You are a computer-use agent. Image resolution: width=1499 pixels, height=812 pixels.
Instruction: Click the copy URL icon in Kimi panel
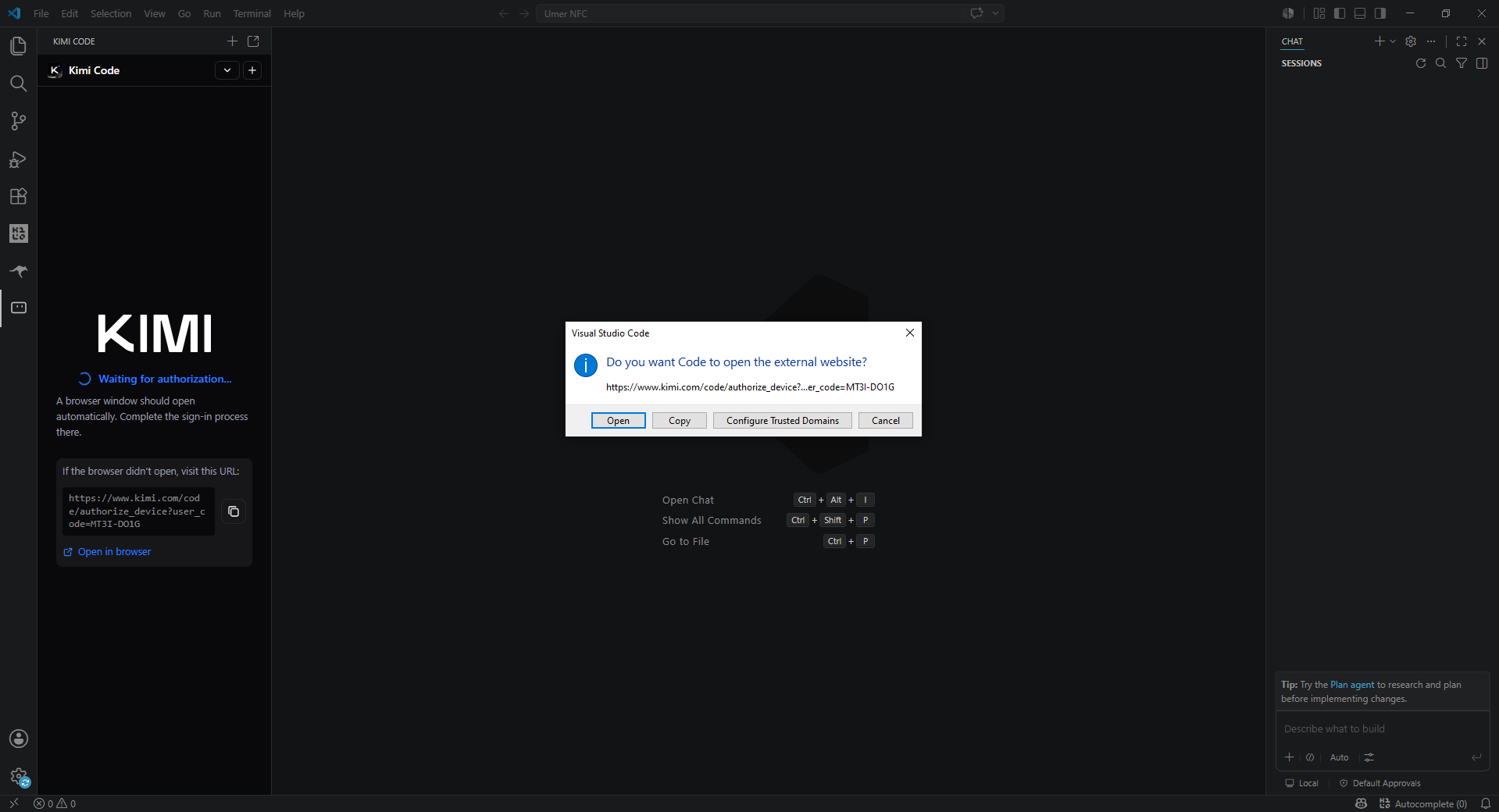pyautogui.click(x=234, y=511)
